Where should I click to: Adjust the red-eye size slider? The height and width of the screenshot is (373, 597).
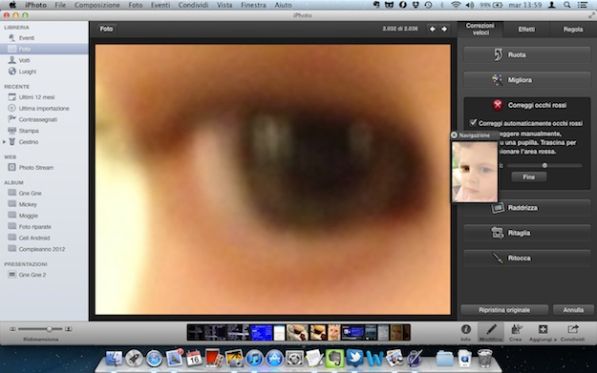click(x=544, y=166)
